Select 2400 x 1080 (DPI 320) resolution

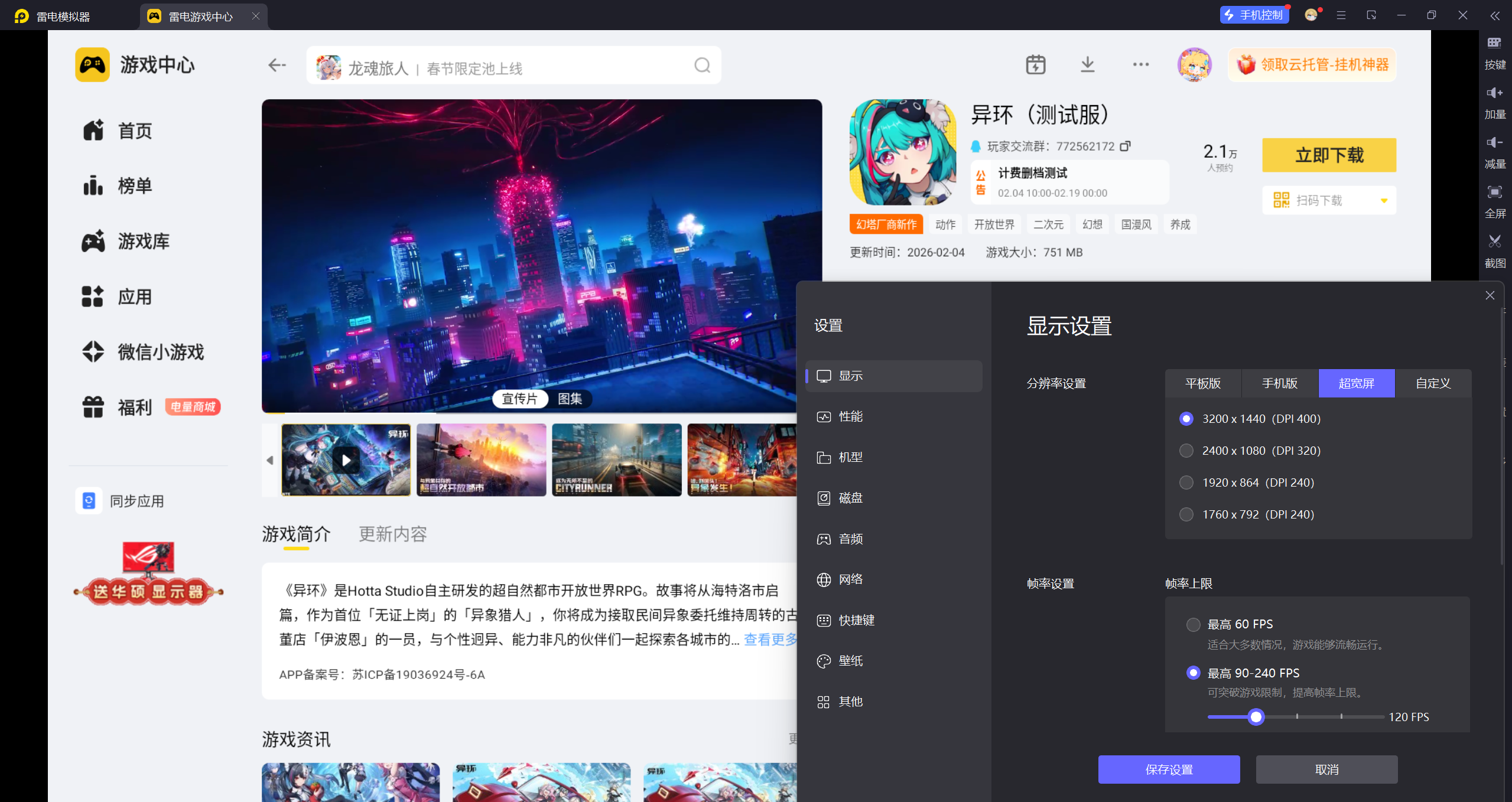coord(1186,451)
